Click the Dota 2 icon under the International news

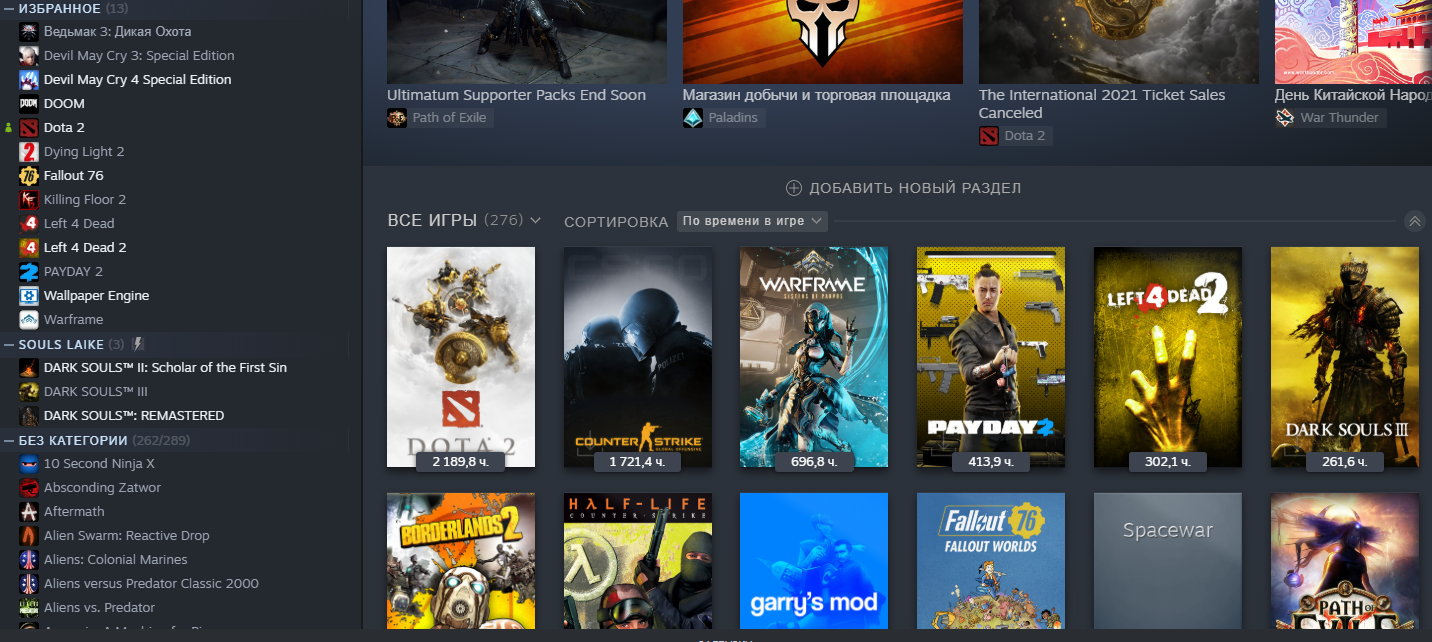[989, 136]
